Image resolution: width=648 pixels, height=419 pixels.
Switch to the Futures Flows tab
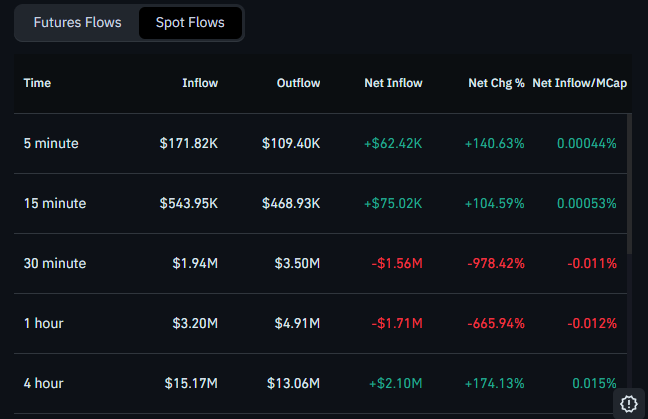click(x=77, y=23)
